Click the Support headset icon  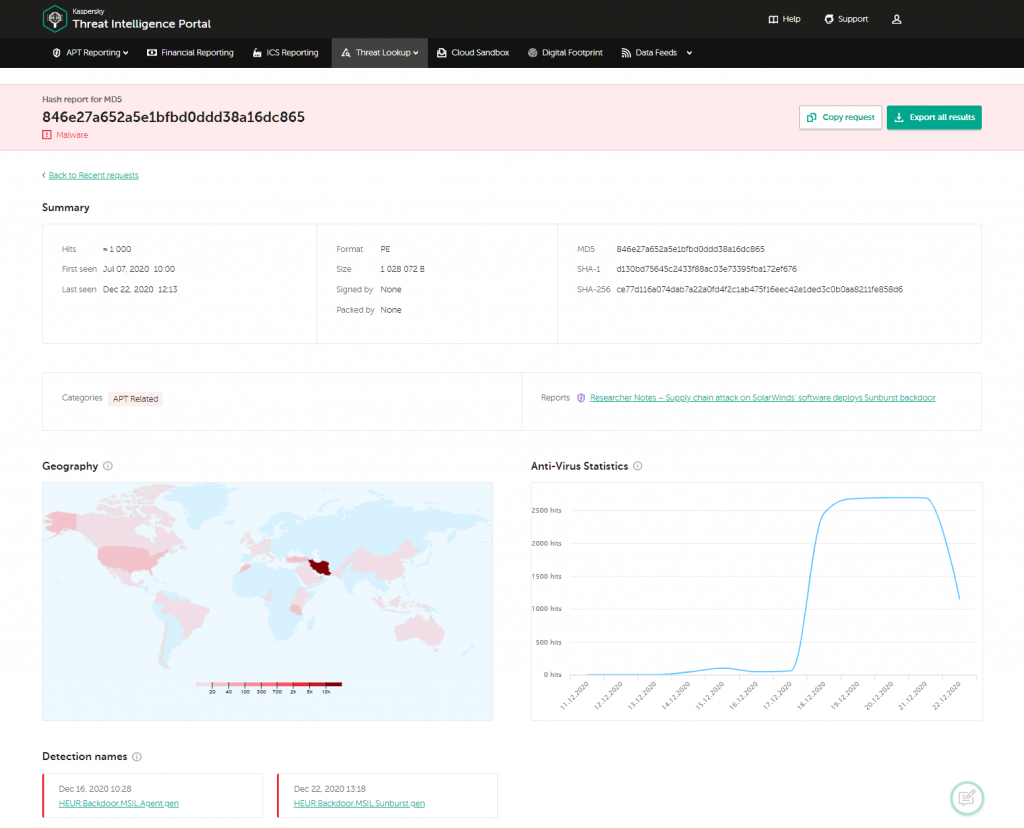click(x=829, y=19)
